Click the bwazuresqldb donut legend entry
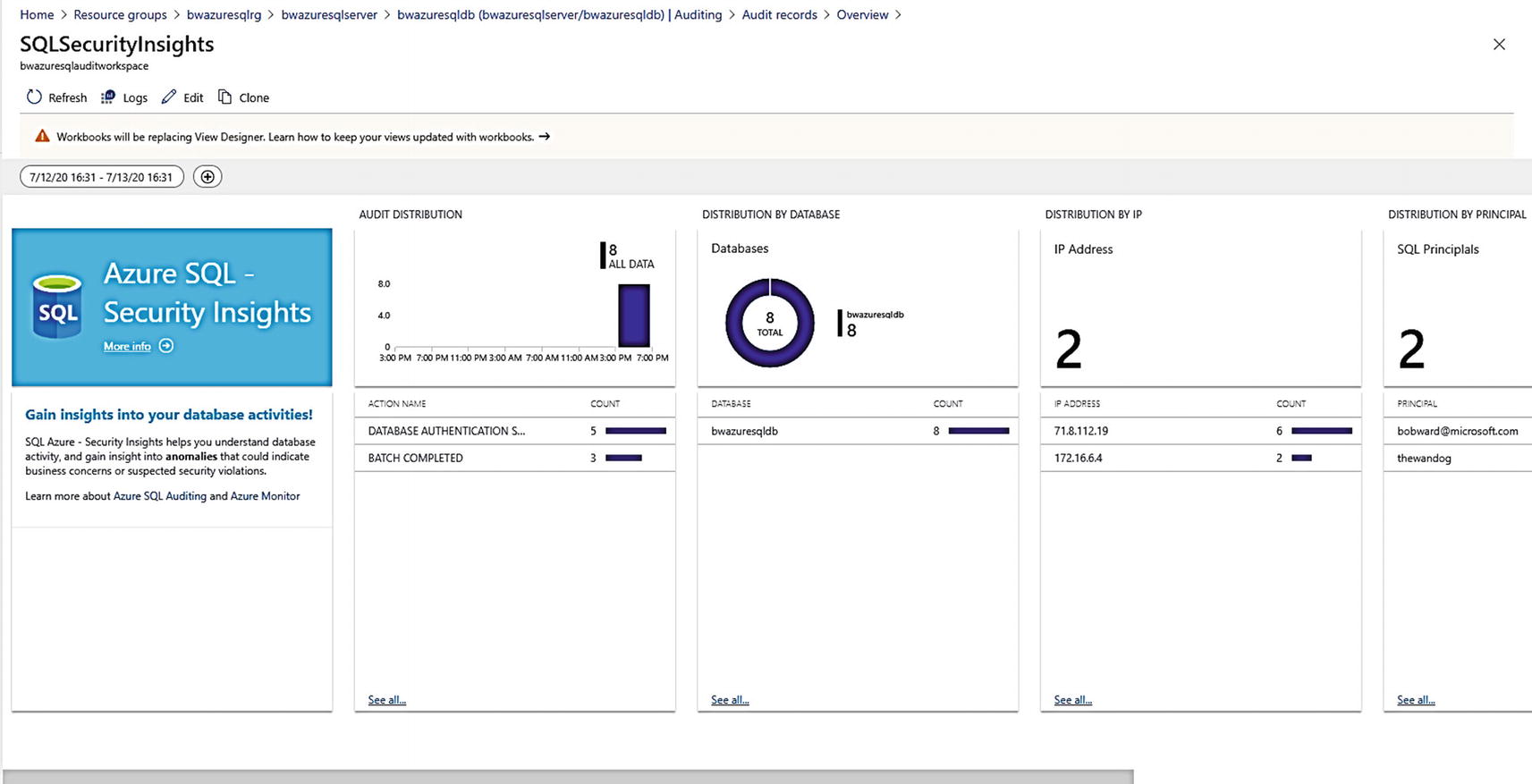This screenshot has width=1532, height=784. 871,323
